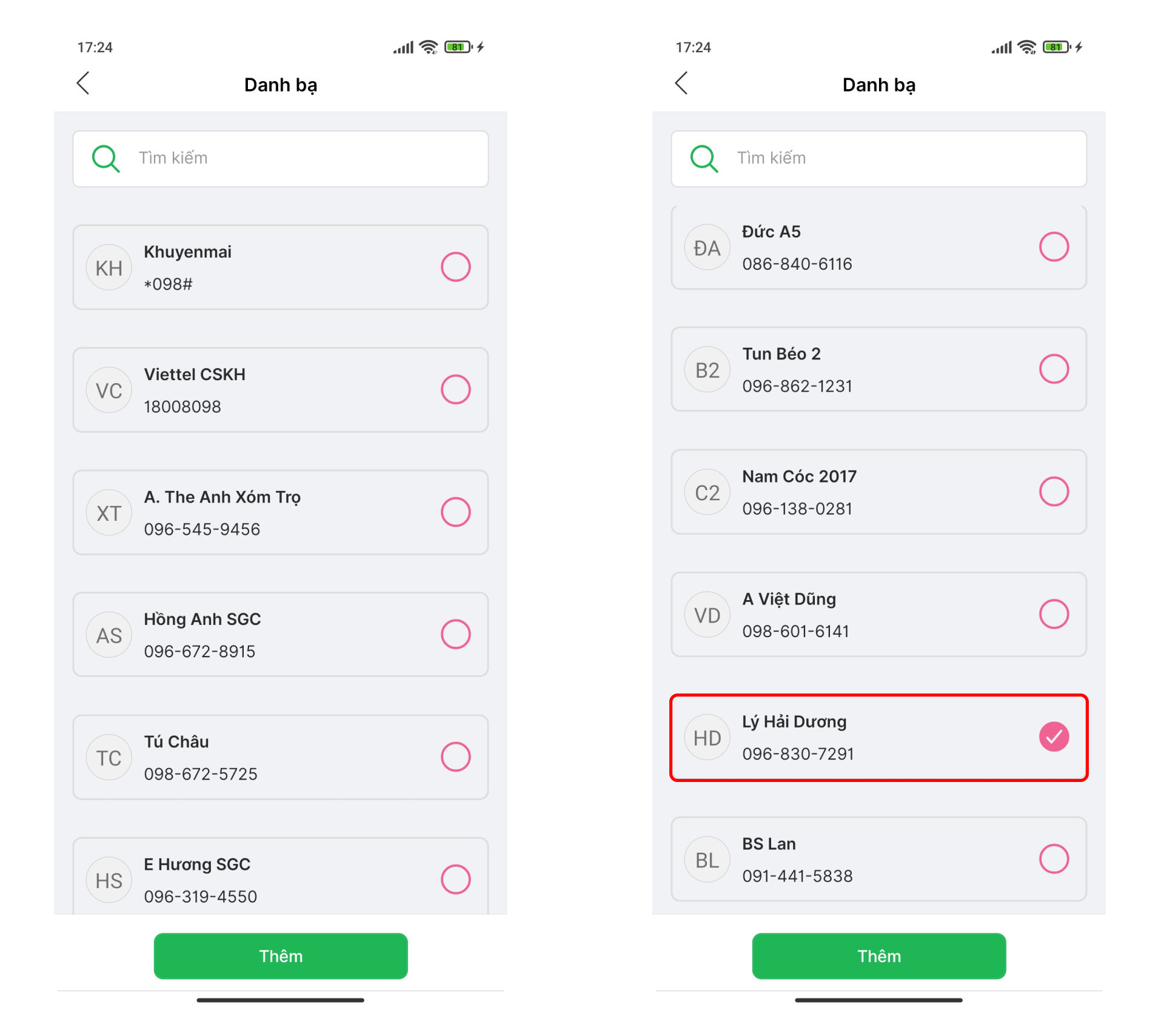The image size is (1164, 1036).
Task: Tap the A Việt Dũng contact name
Action: pos(789,599)
